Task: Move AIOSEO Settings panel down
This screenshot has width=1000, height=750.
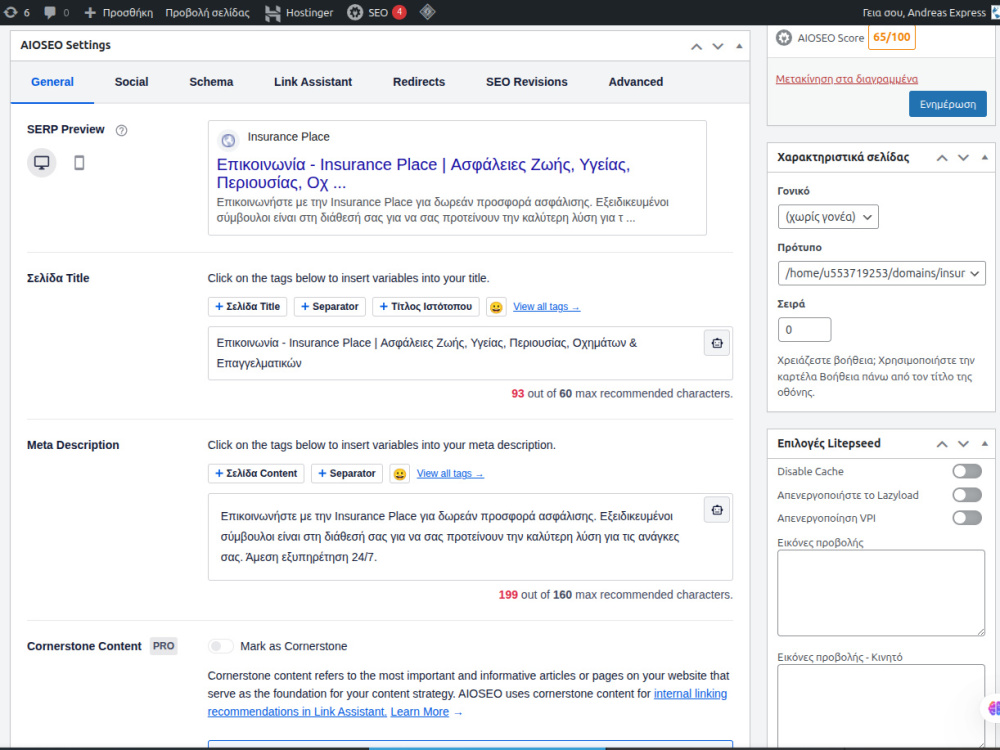Action: [717, 47]
